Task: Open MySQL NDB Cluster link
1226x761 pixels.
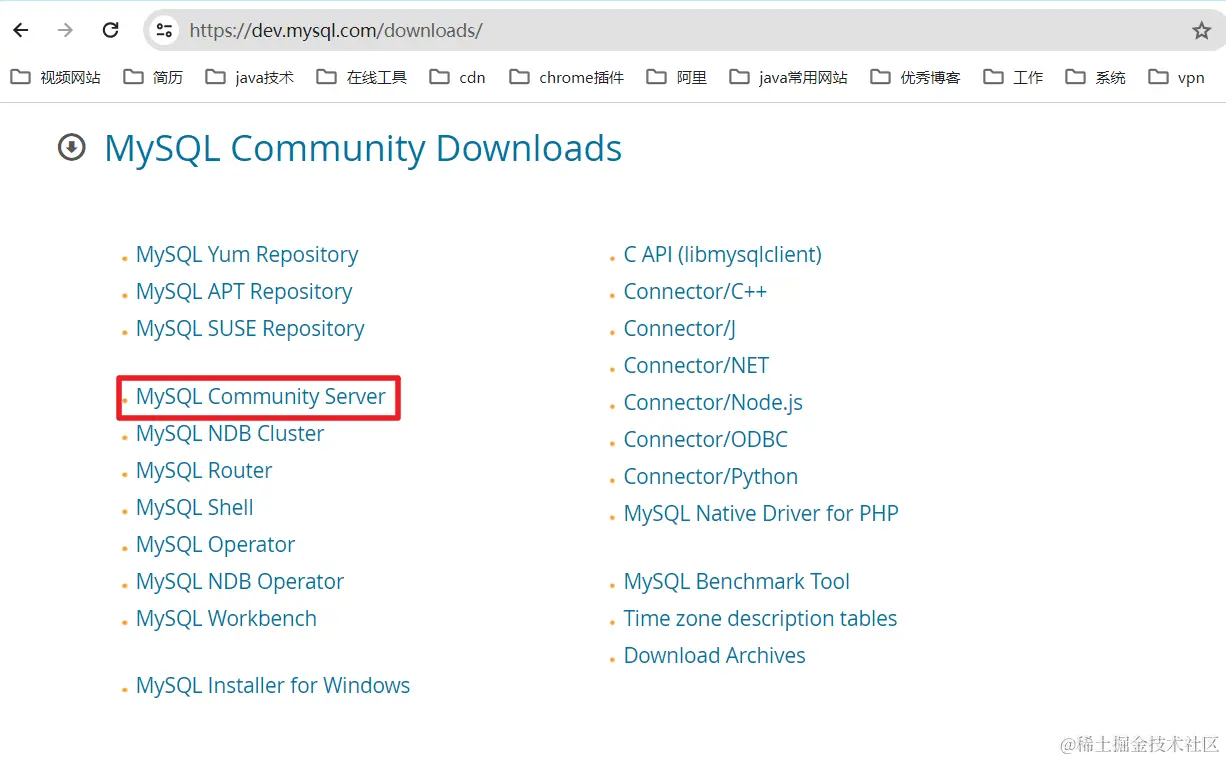Action: click(x=230, y=434)
